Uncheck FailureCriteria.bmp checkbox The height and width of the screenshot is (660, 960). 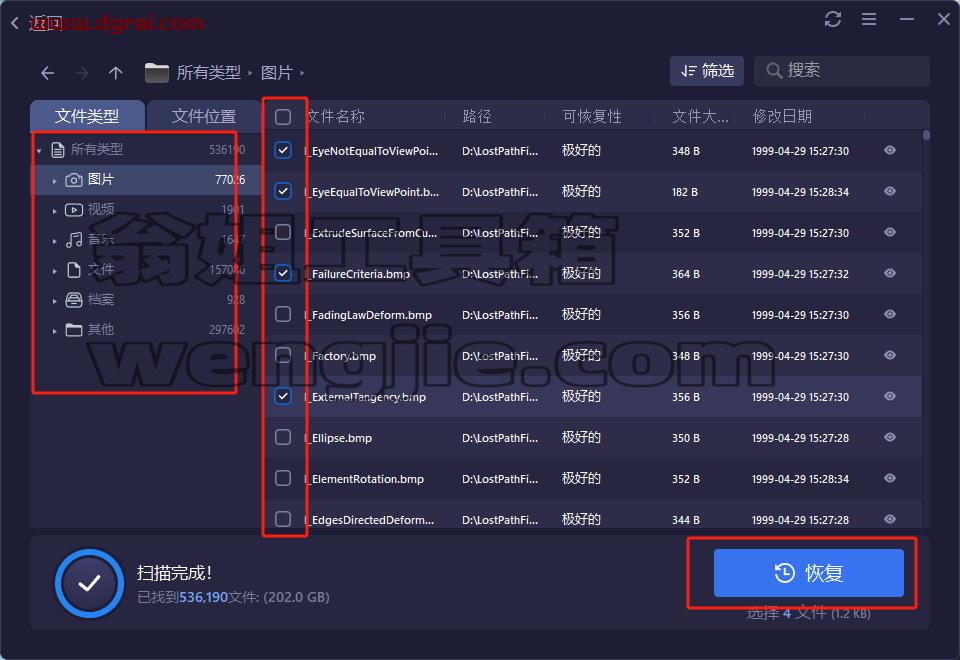click(x=283, y=273)
